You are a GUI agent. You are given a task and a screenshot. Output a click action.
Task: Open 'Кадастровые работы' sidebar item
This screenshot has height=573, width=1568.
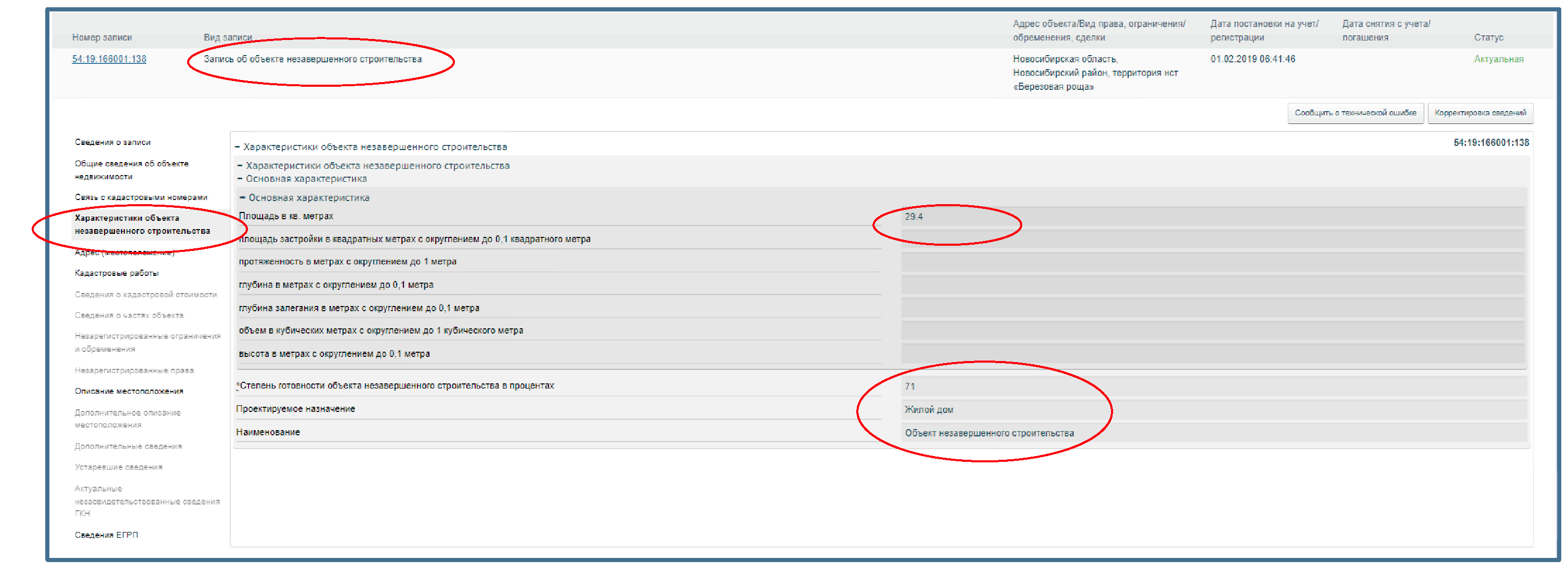[117, 273]
